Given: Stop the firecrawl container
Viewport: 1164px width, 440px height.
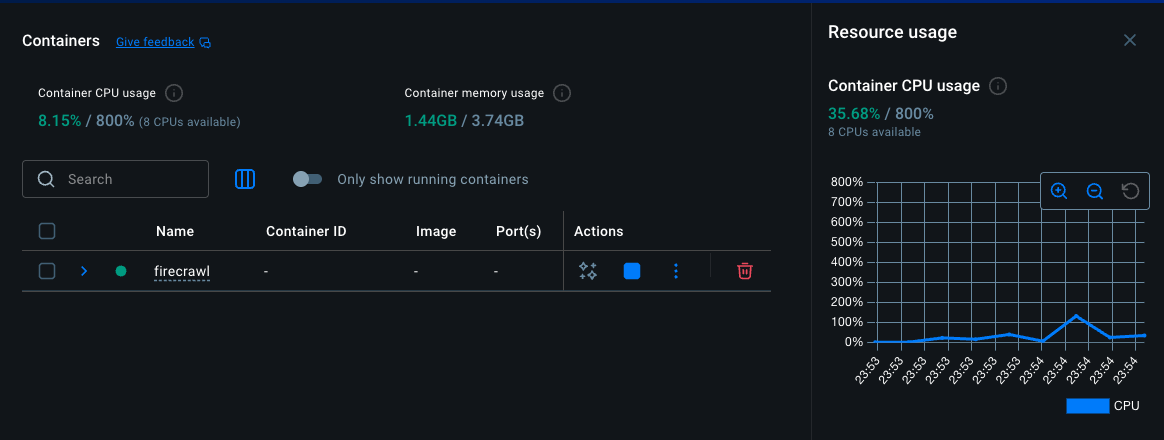Looking at the screenshot, I should [632, 271].
